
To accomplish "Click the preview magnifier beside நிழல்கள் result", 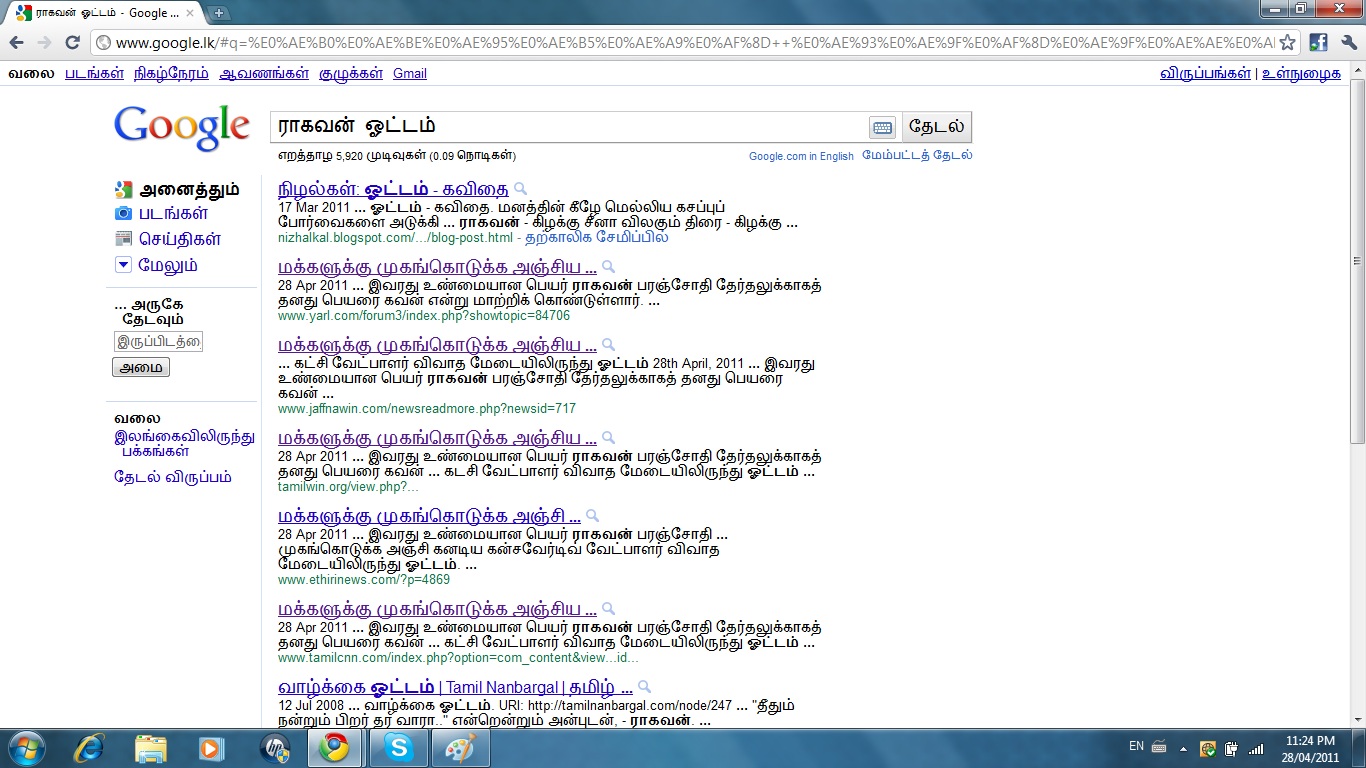I will pyautogui.click(x=520, y=189).
